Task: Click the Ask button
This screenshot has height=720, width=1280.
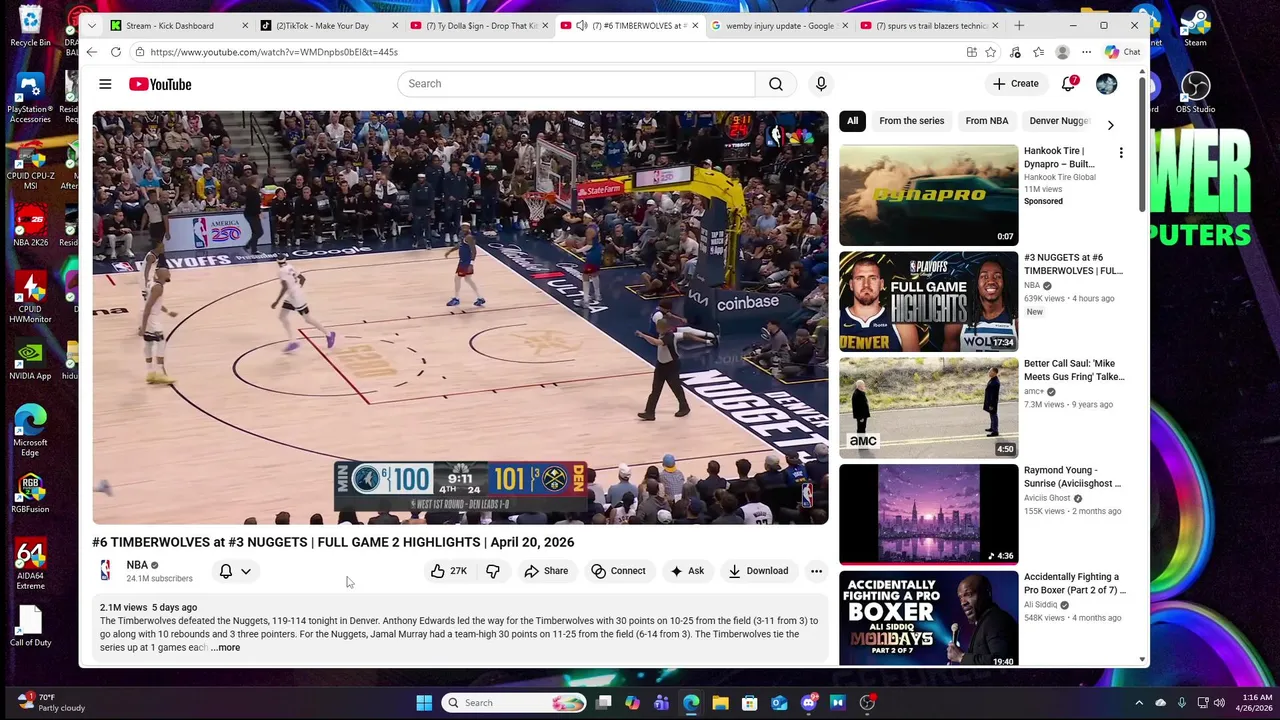Action: 687,571
